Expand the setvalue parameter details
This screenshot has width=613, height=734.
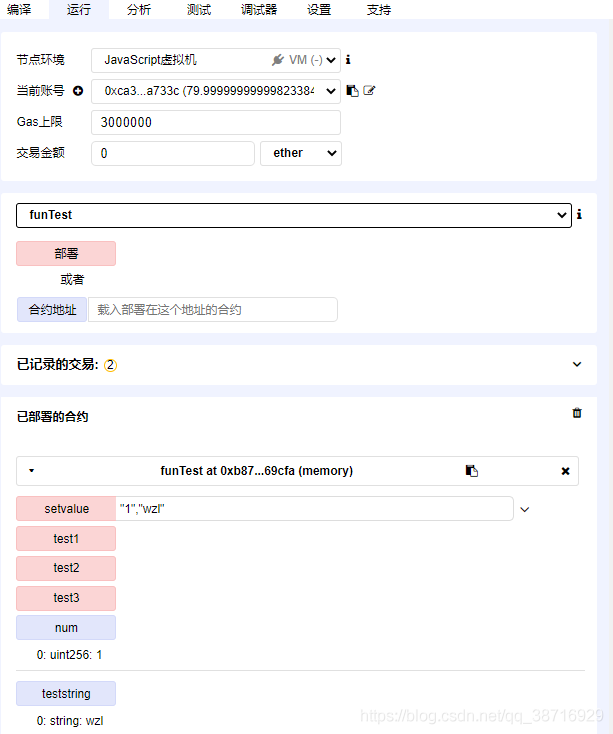525,509
